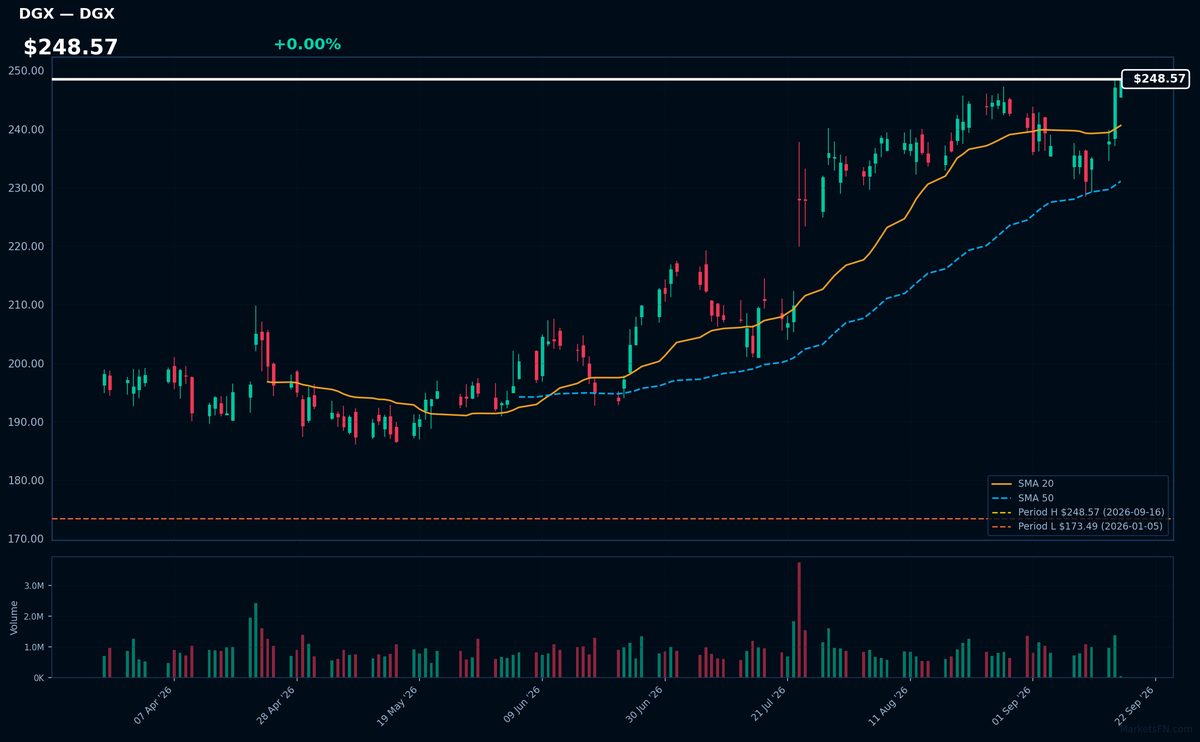Click the 170.00 price axis label
The image size is (1200, 742).
tap(26, 539)
